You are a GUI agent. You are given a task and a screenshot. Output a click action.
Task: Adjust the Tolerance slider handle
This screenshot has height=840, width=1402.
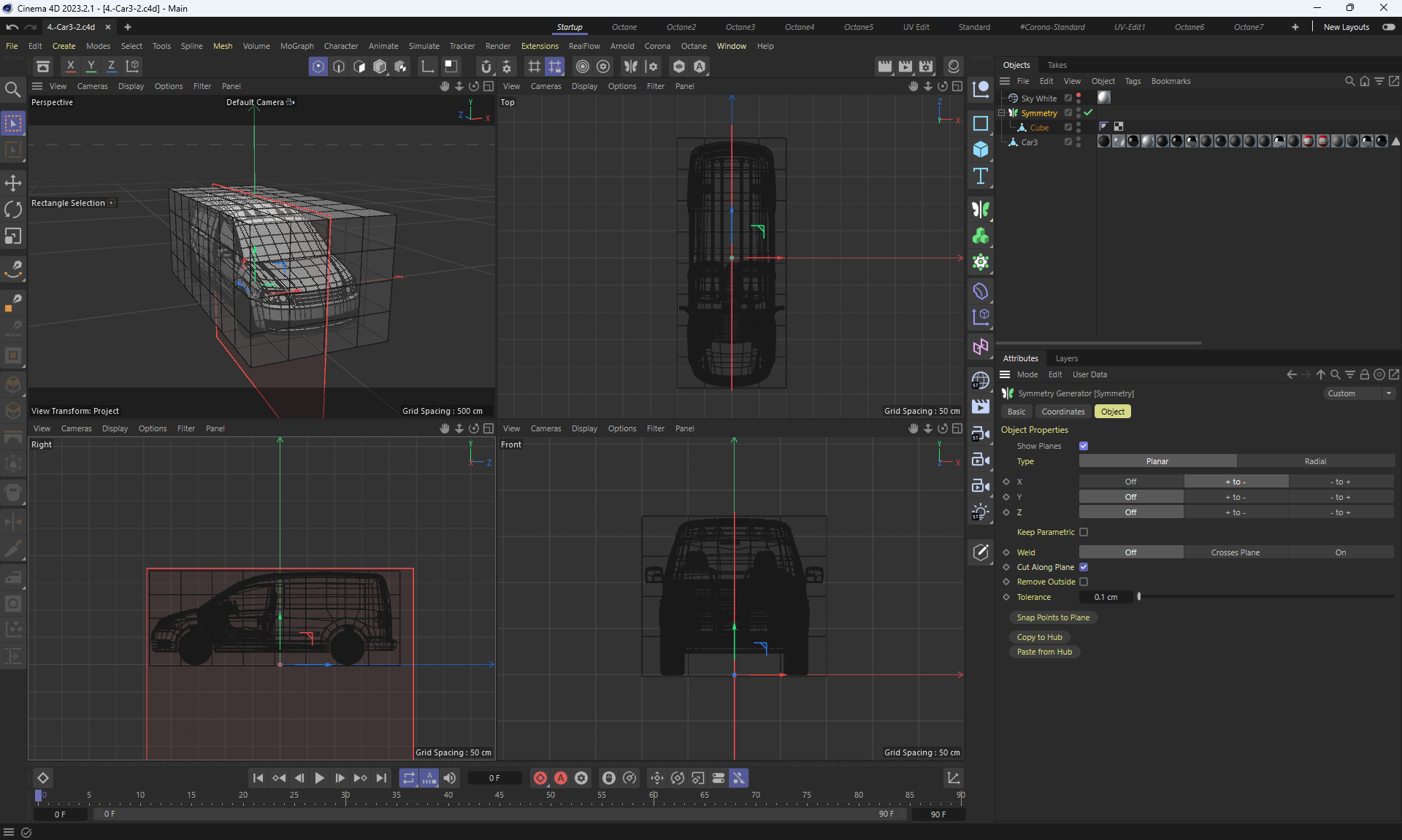1139,597
